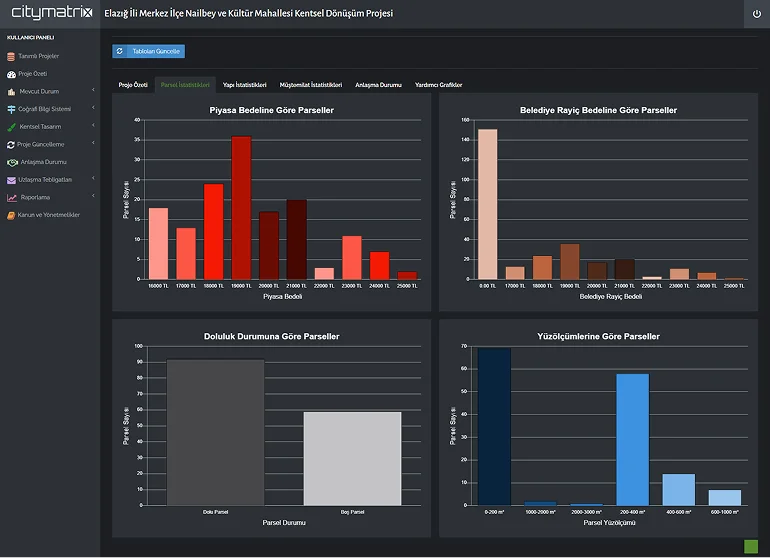The width and height of the screenshot is (770, 558).
Task: Click the Kanun ve Yönetmelikler book icon
Action: [x=11, y=215]
